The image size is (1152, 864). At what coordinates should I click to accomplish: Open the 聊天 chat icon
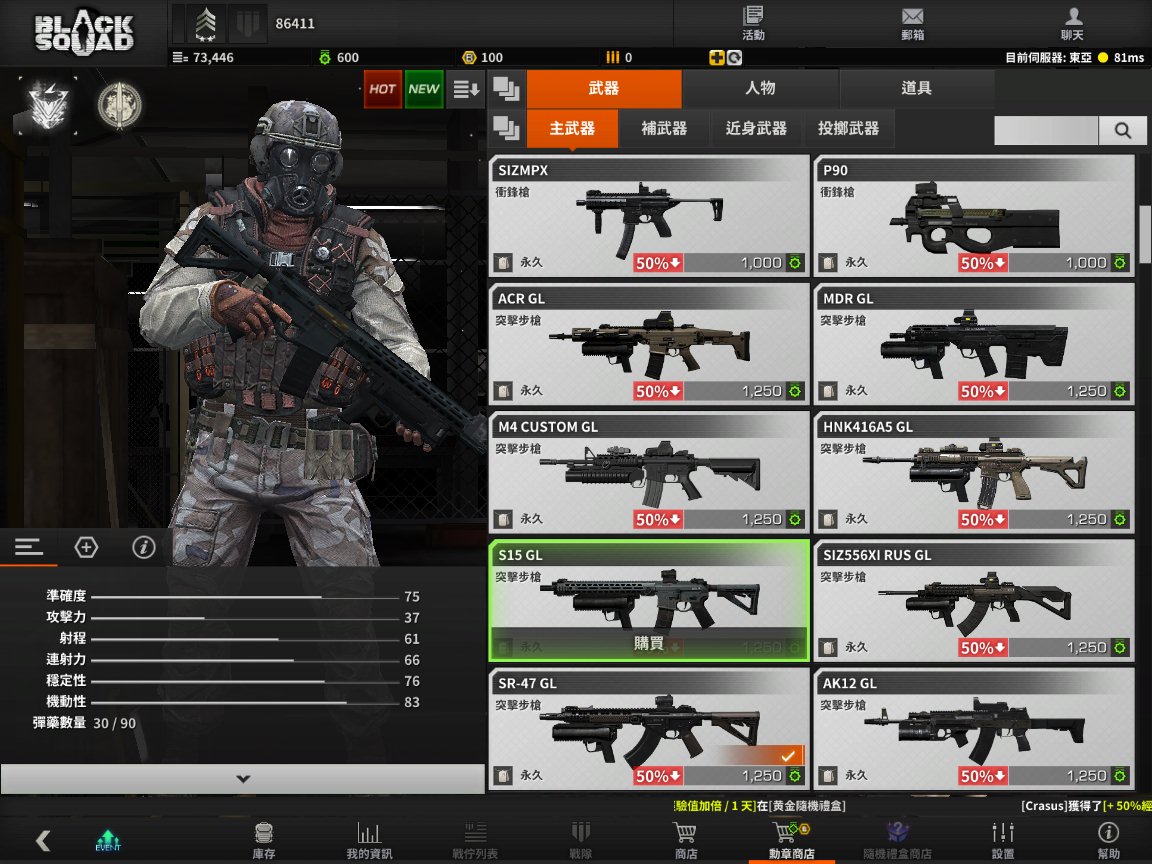[1072, 23]
